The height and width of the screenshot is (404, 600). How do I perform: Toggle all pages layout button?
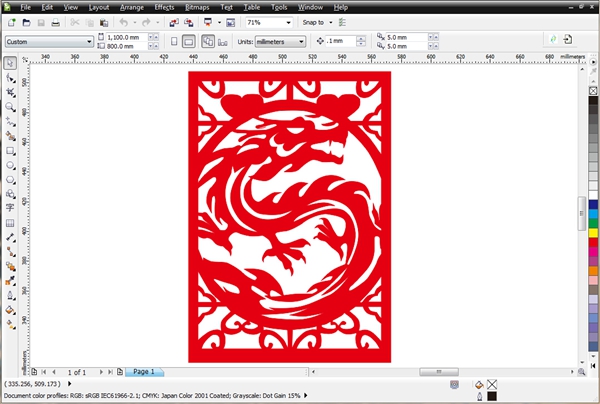click(x=207, y=42)
